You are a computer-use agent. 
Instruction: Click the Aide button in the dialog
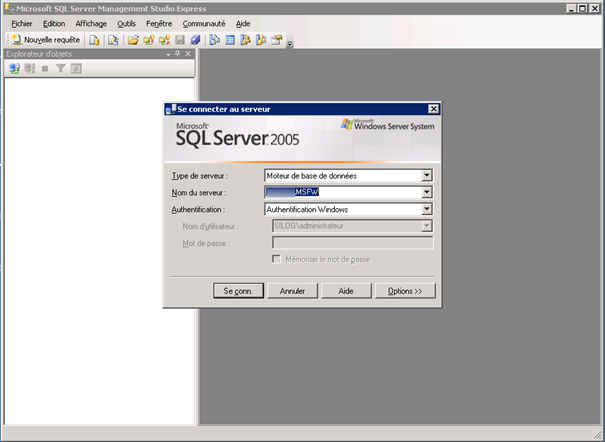click(346, 291)
